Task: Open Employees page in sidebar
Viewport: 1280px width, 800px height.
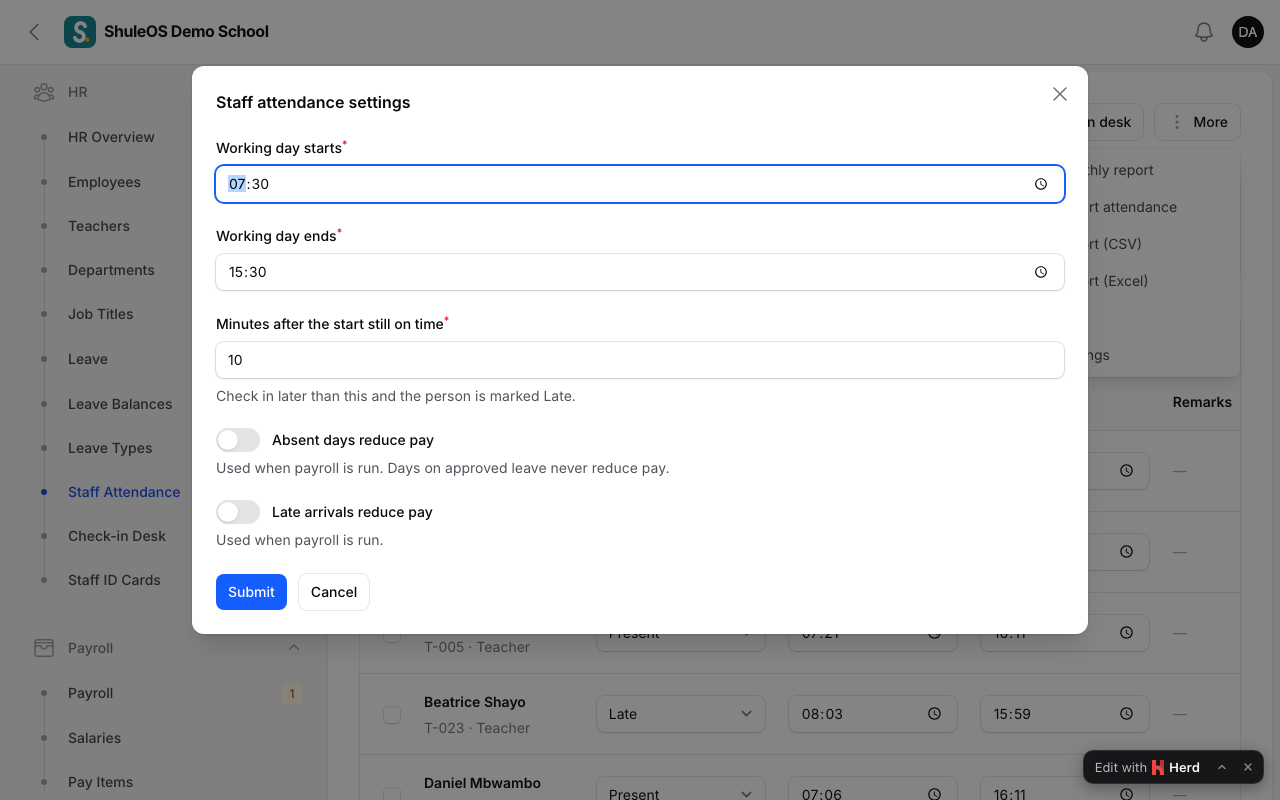Action: (104, 182)
